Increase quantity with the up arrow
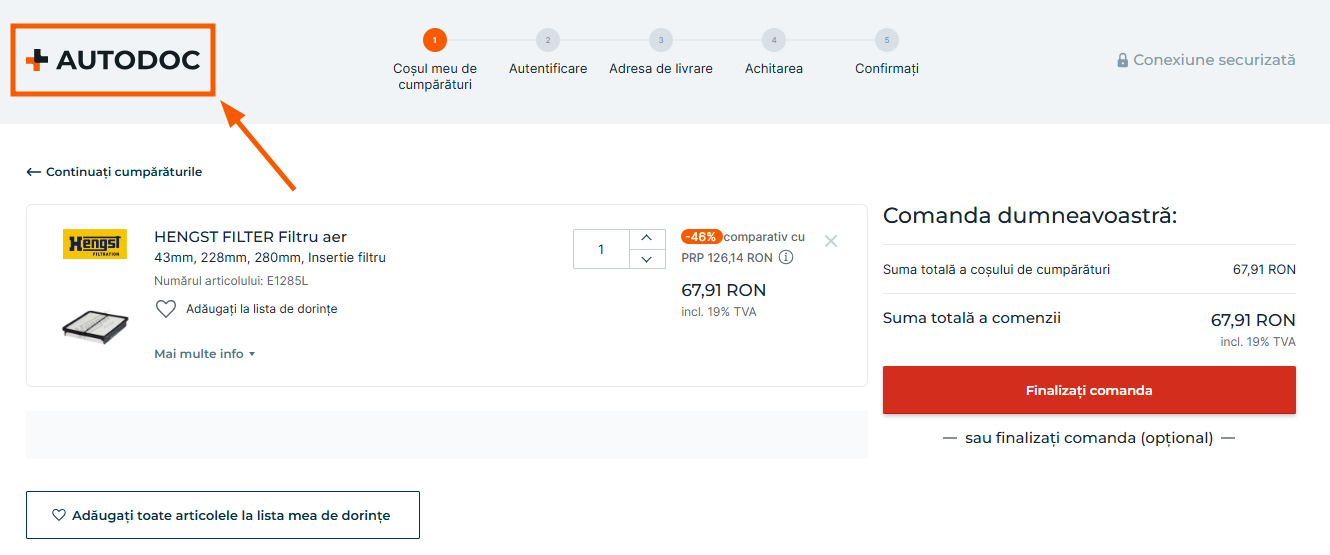Image resolution: width=1330 pixels, height=555 pixels. [x=646, y=238]
